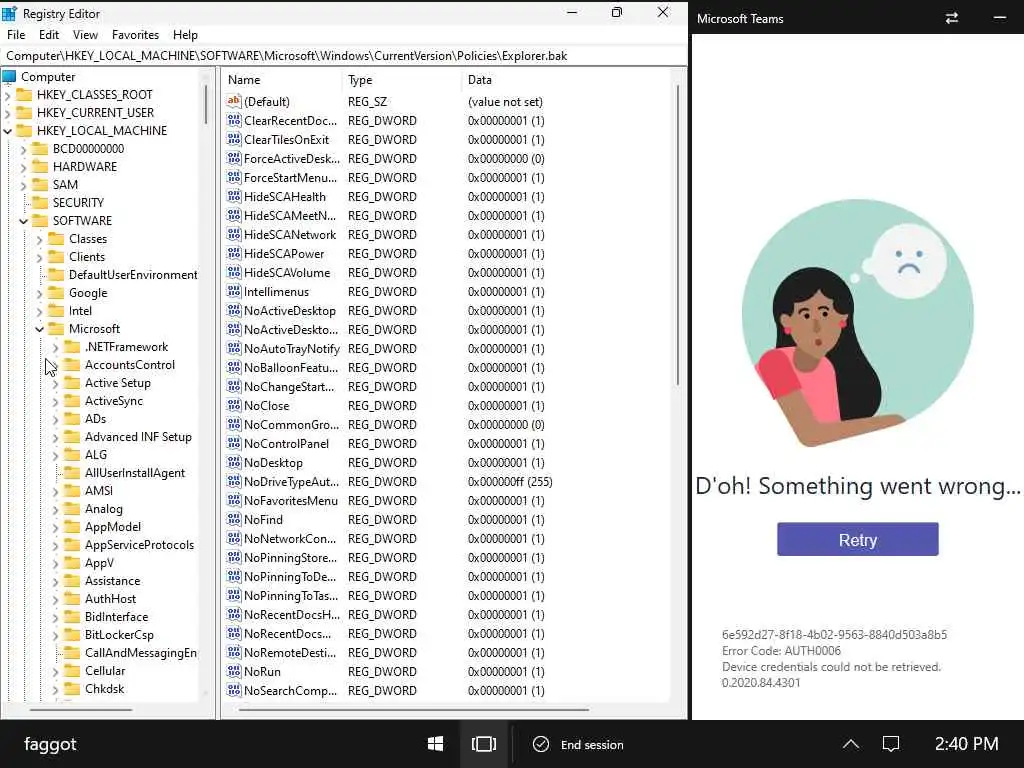Click the Computer root icon in tree
The width and height of the screenshot is (1024, 768).
[x=9, y=77]
